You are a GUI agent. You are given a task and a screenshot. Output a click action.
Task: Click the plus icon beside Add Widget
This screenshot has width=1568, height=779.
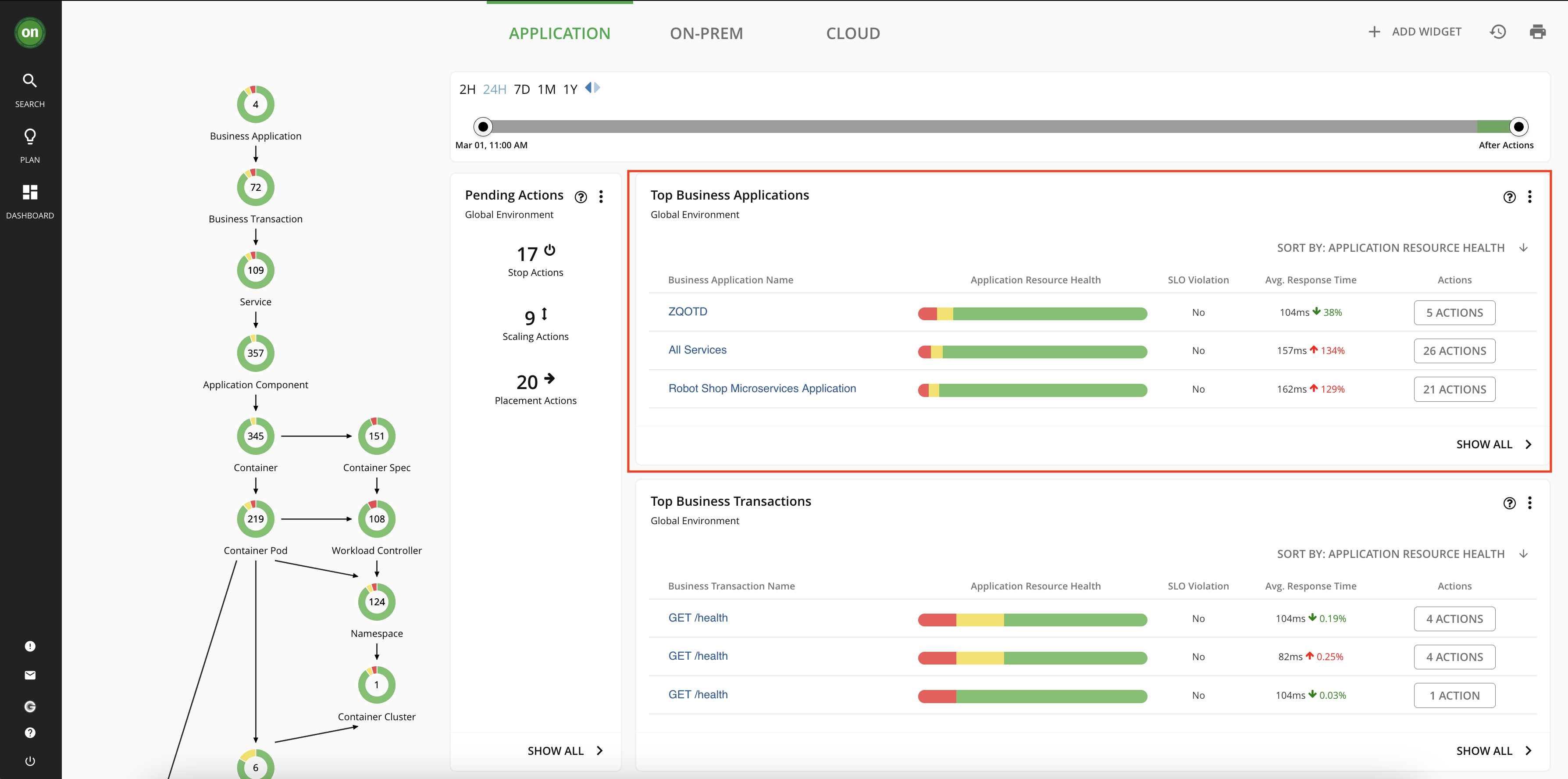[x=1374, y=32]
